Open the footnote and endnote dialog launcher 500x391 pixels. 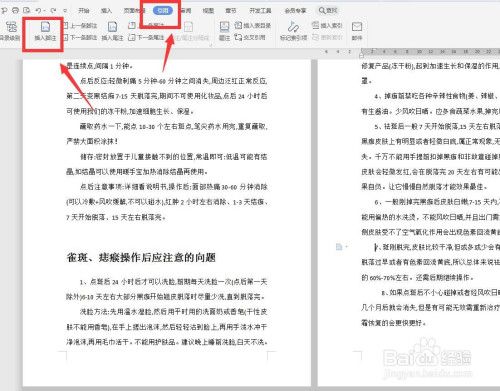(211, 45)
